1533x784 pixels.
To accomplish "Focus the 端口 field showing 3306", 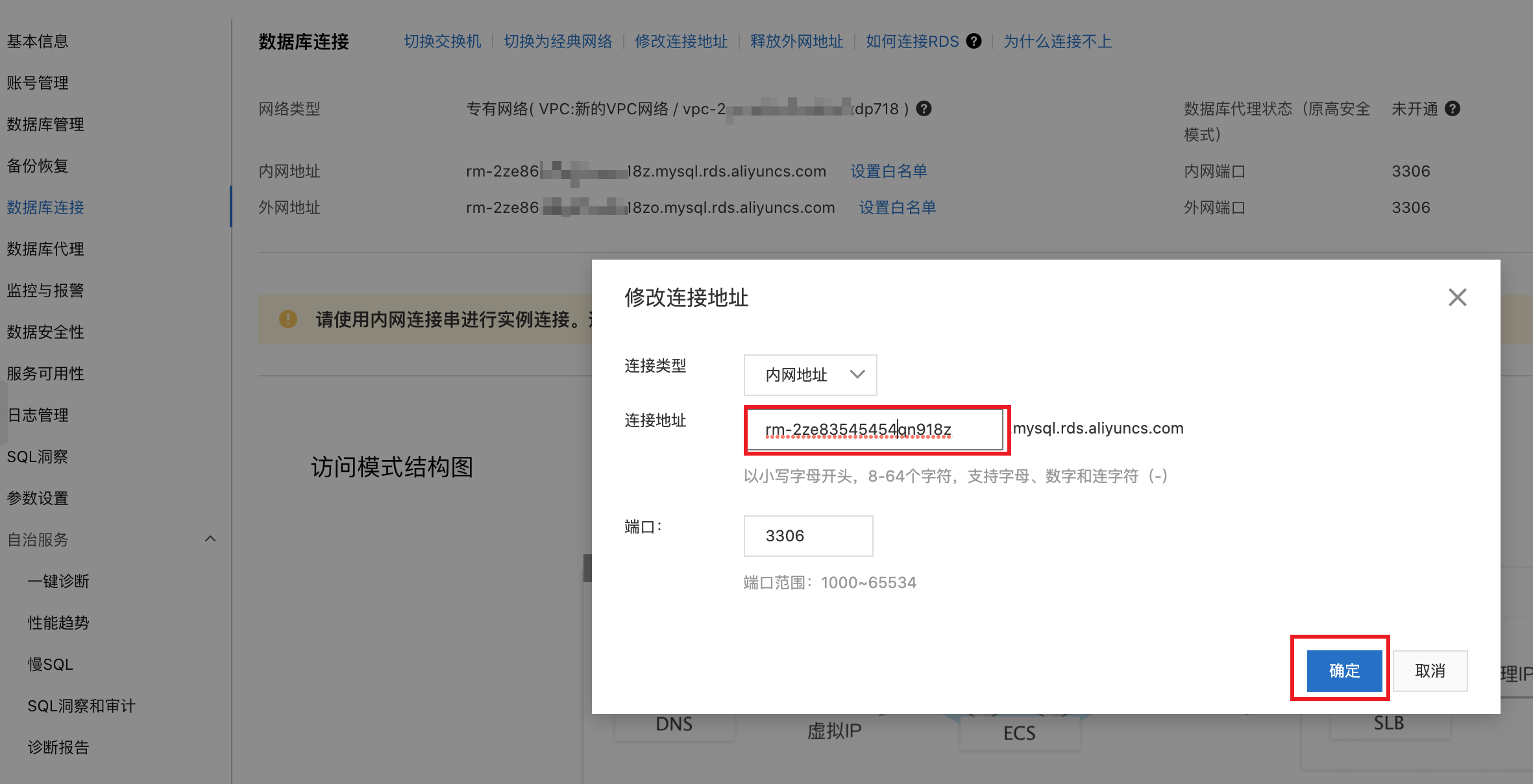I will 808,536.
